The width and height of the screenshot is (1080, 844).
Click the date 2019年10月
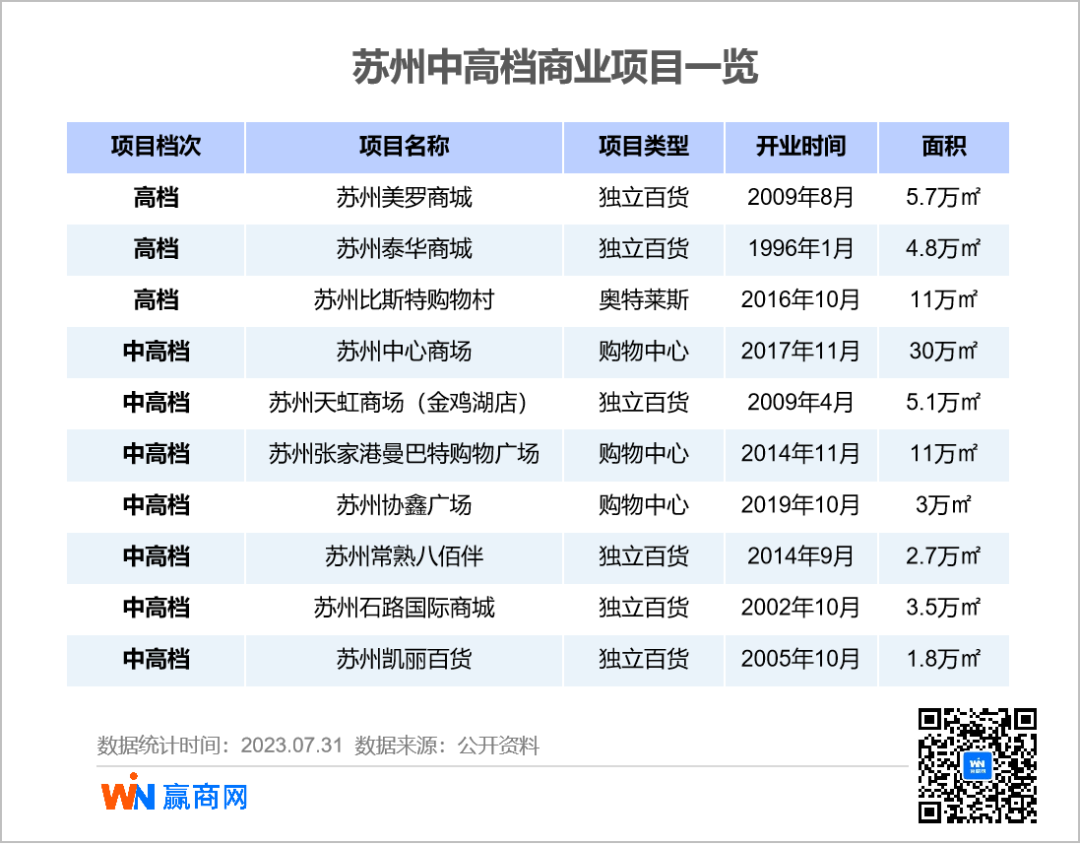[x=800, y=505]
